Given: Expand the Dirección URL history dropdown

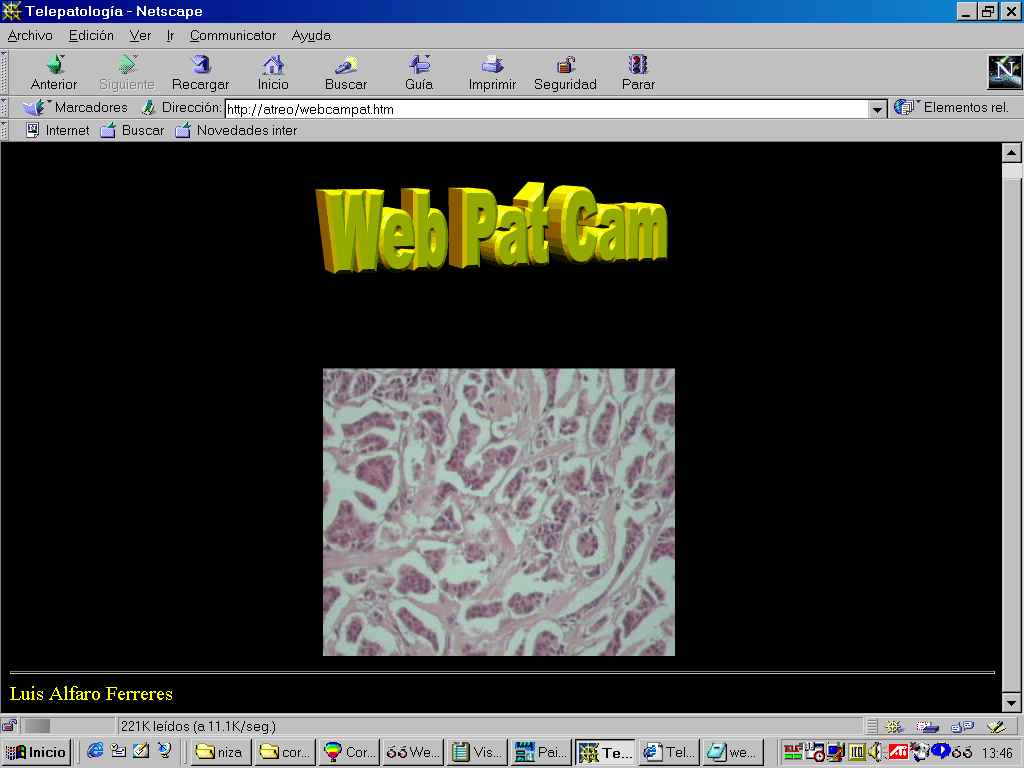Looking at the screenshot, I should 878,109.
